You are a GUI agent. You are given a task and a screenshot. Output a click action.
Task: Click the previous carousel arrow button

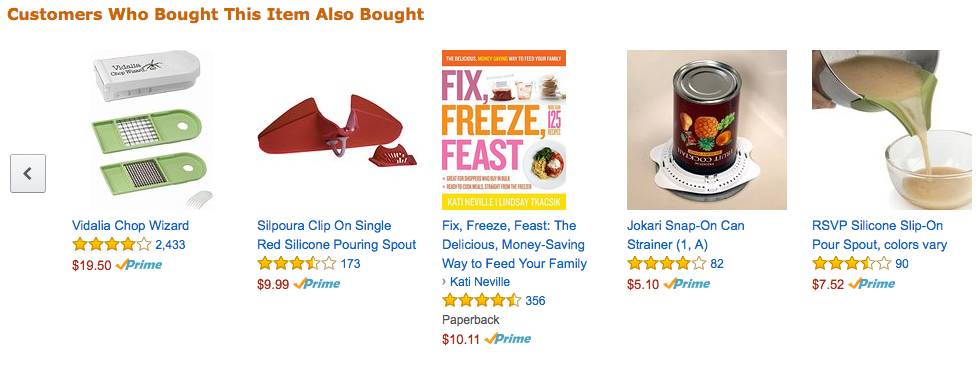(28, 173)
